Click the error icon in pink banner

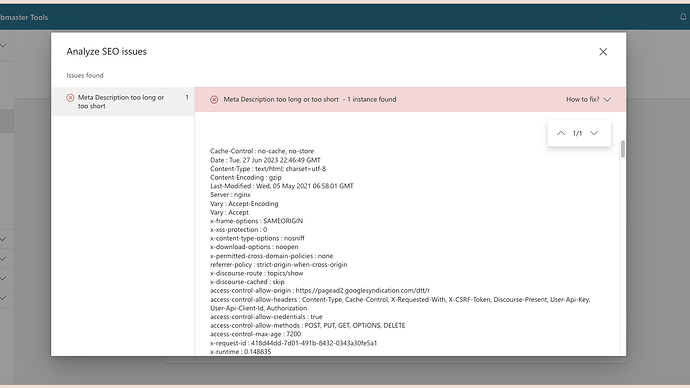point(214,99)
